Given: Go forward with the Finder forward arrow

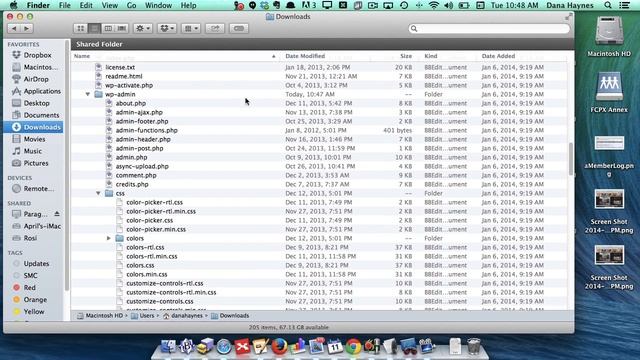Looking at the screenshot, I should (27, 29).
